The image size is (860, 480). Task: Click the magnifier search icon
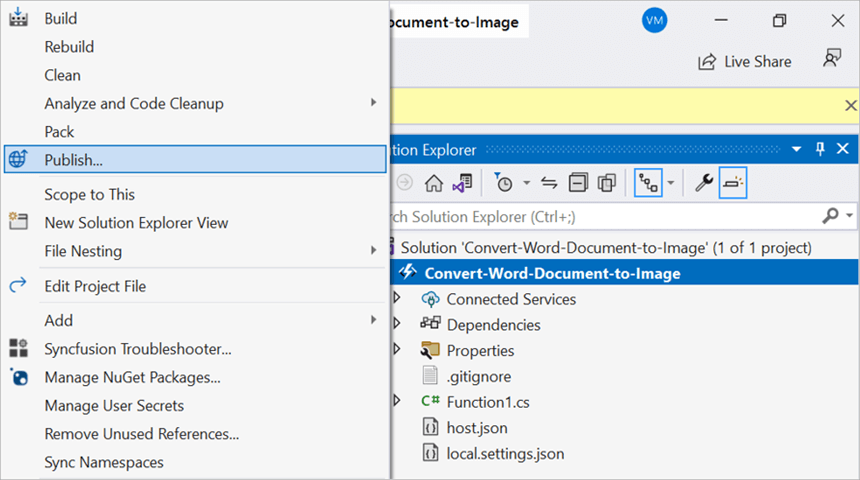830,216
